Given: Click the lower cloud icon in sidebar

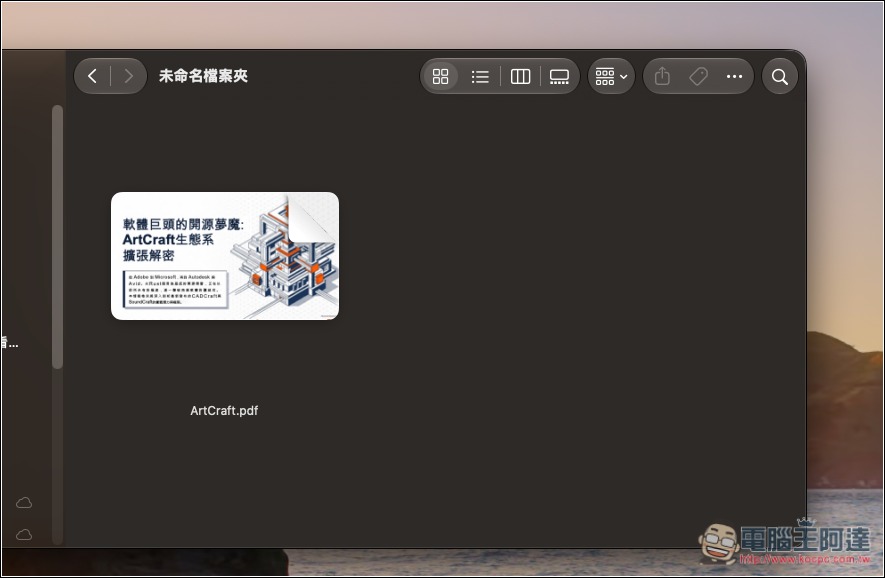Looking at the screenshot, I should coord(24,534).
